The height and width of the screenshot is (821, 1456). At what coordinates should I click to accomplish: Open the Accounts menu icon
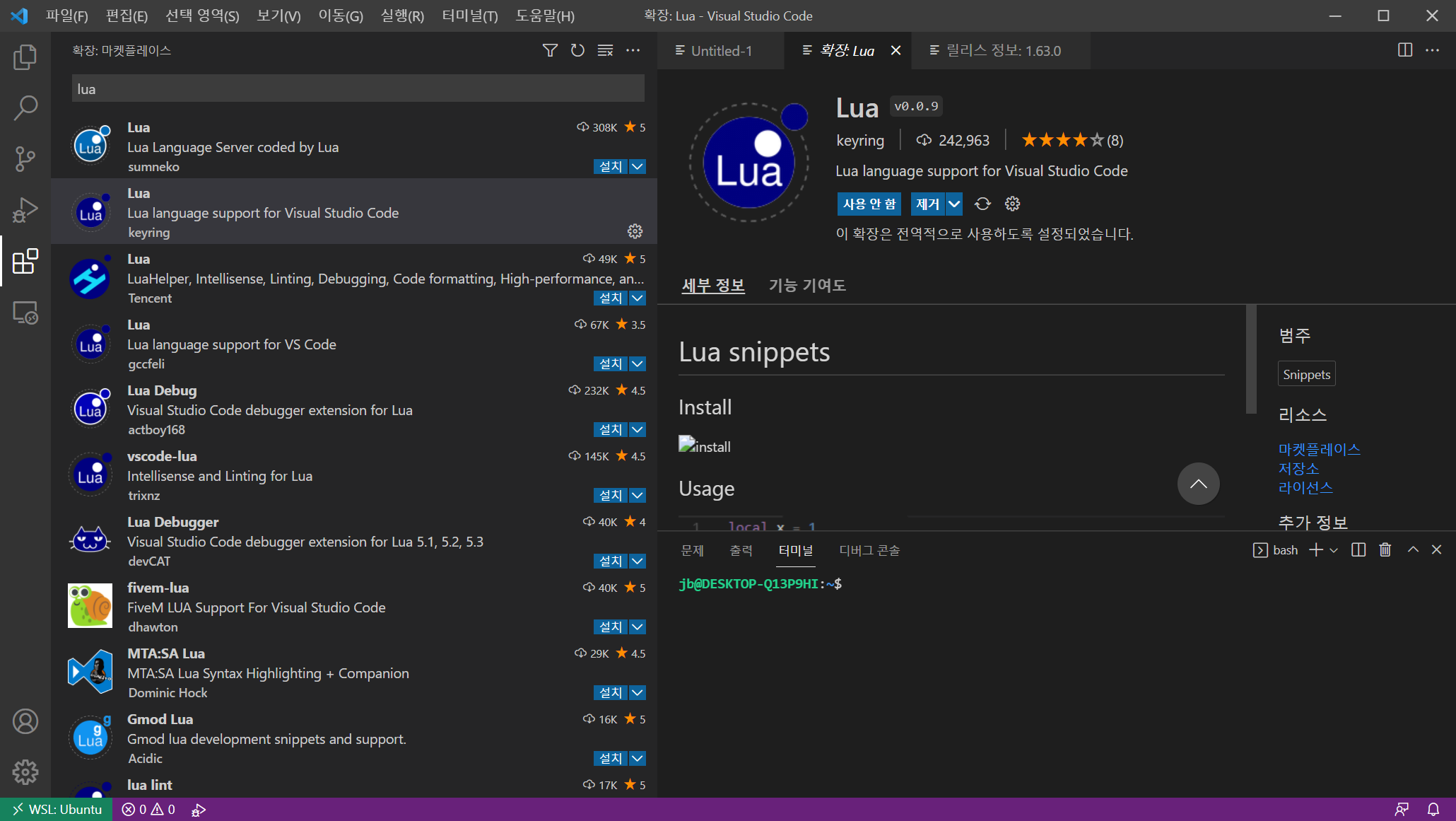25,721
